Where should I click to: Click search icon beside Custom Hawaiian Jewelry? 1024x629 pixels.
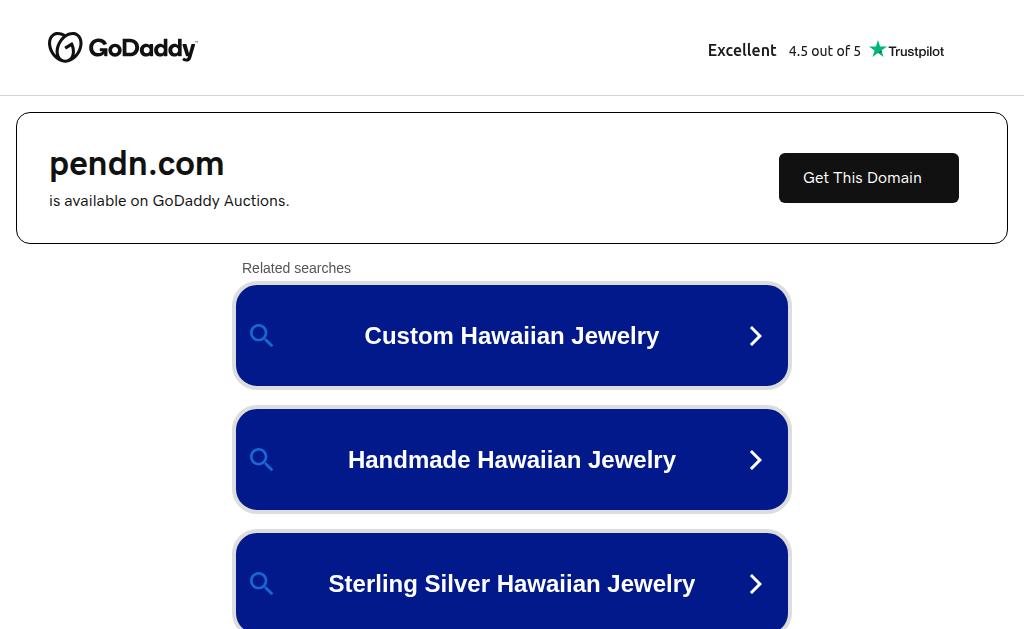click(x=261, y=336)
